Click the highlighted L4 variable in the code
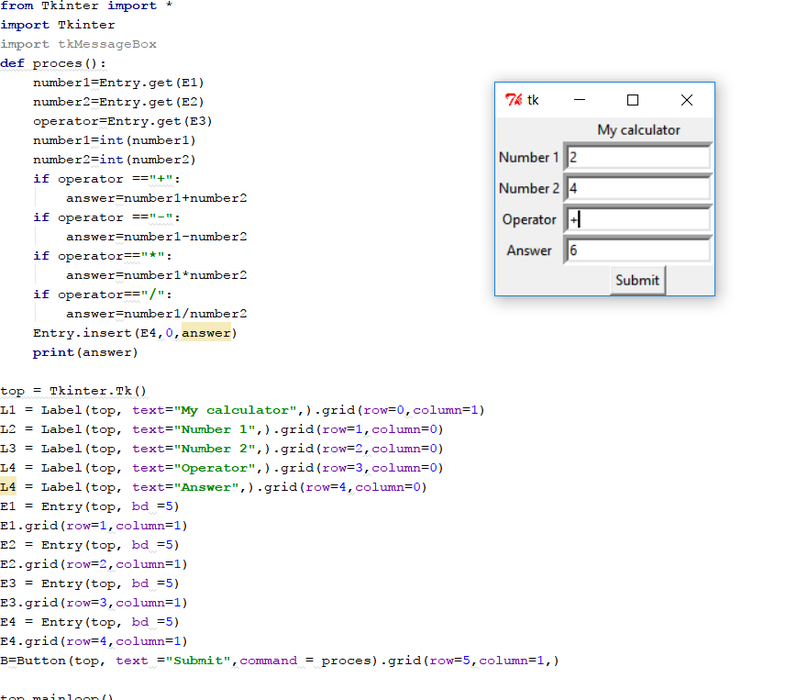This screenshot has width=808, height=700. 9,487
